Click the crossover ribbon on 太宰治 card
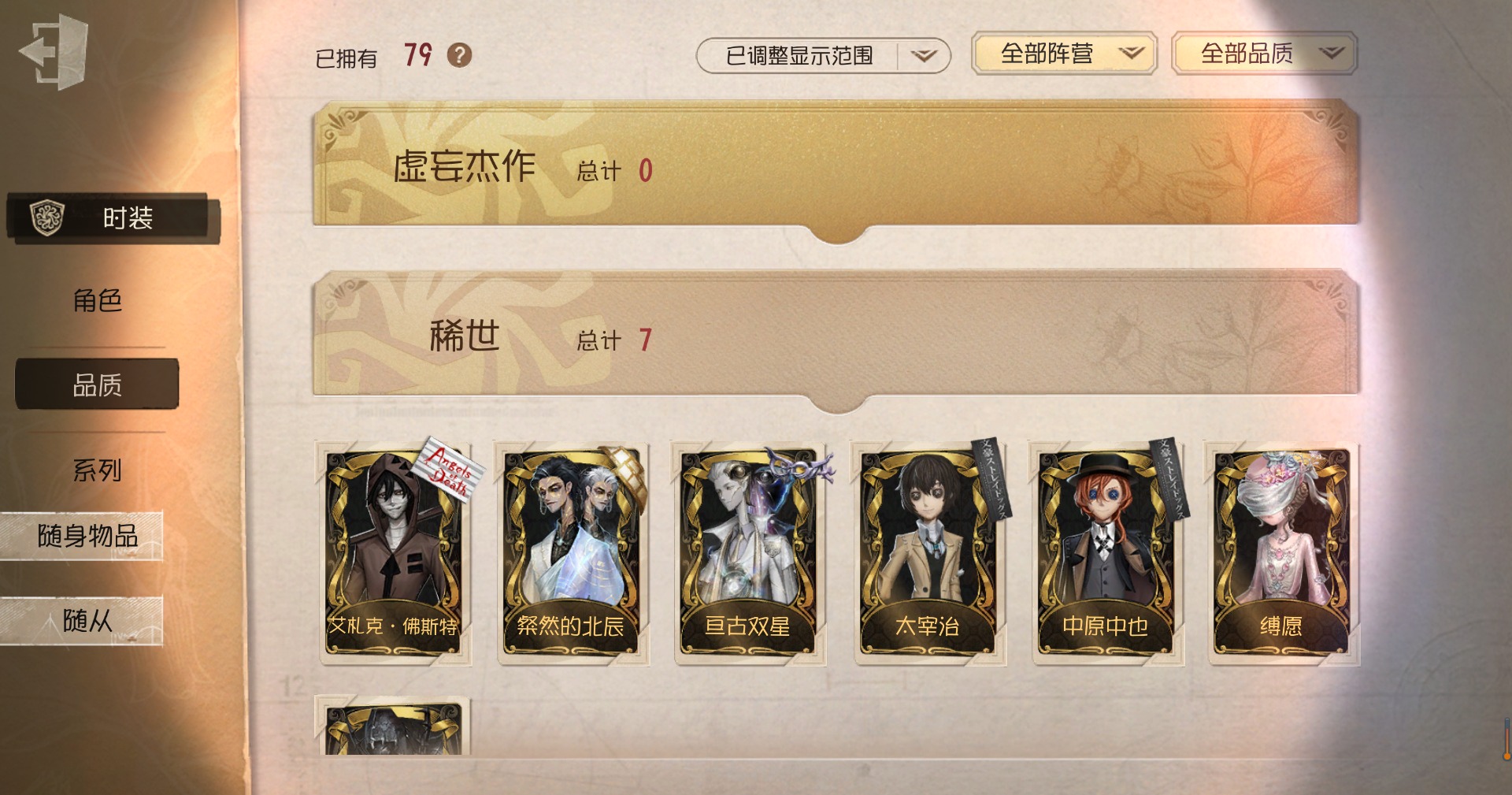 pos(992,477)
